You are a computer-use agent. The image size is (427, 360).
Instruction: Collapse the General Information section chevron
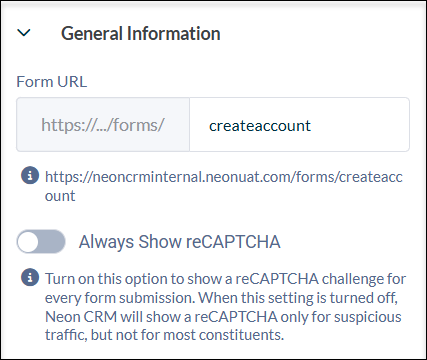point(24,33)
